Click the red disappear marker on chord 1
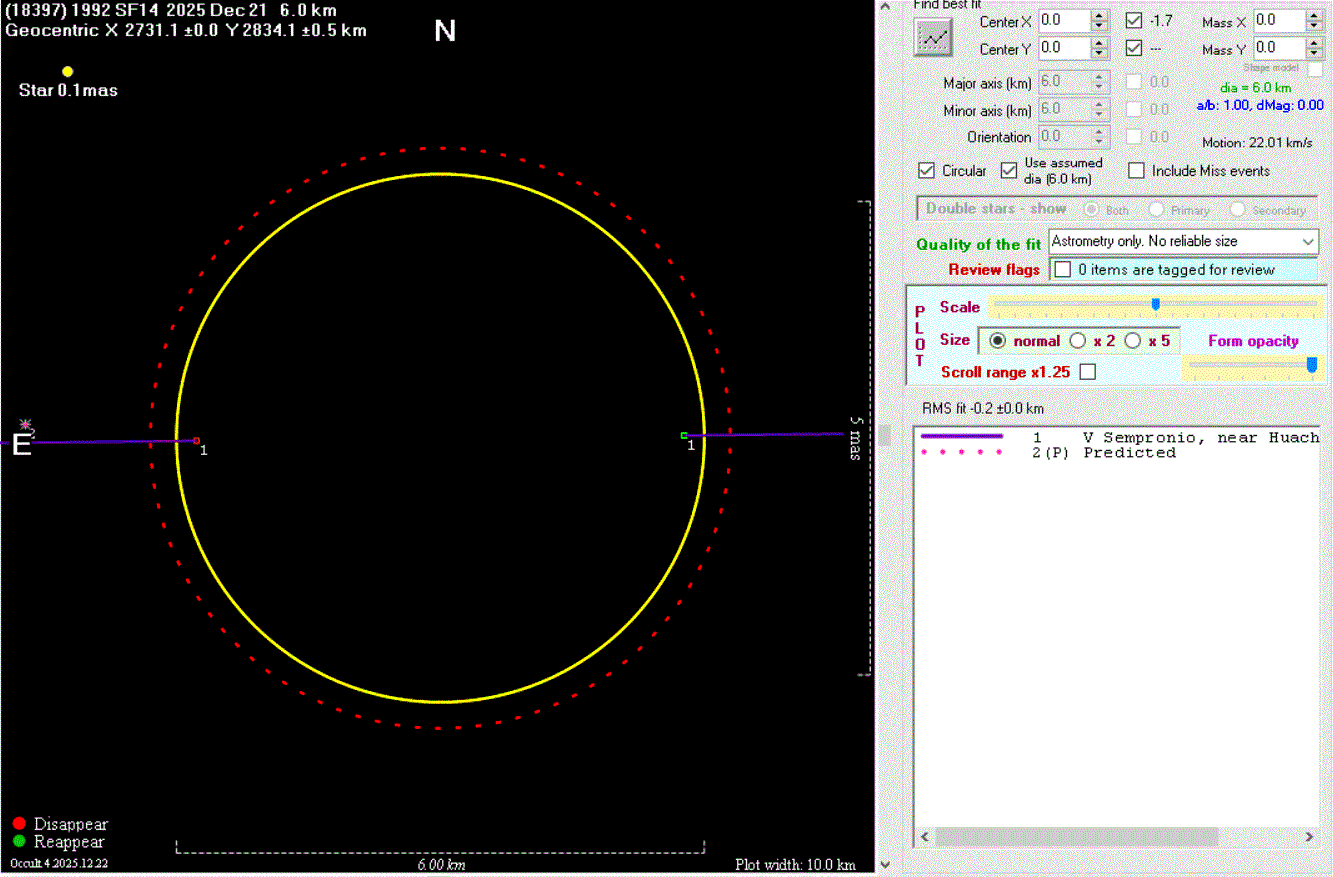Image resolution: width=1333 pixels, height=877 pixels. (197, 440)
